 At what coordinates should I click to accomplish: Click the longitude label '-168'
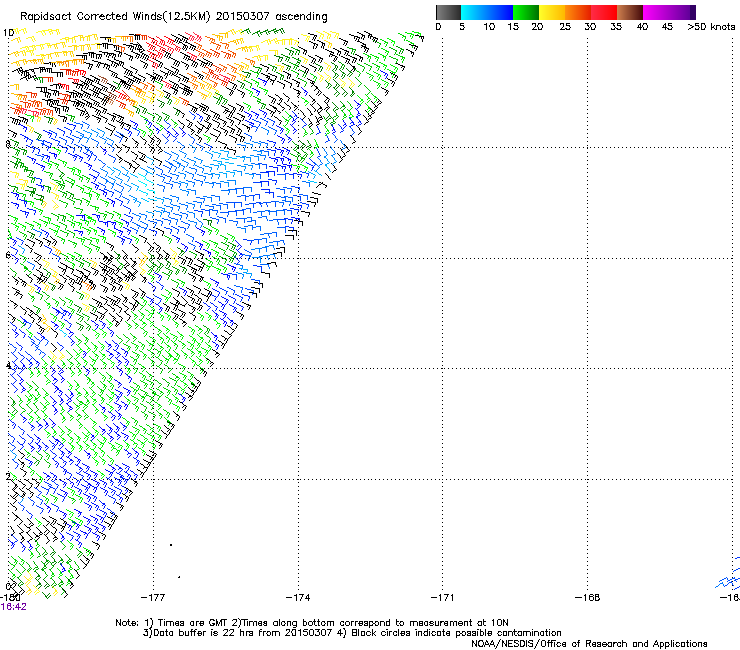(587, 598)
